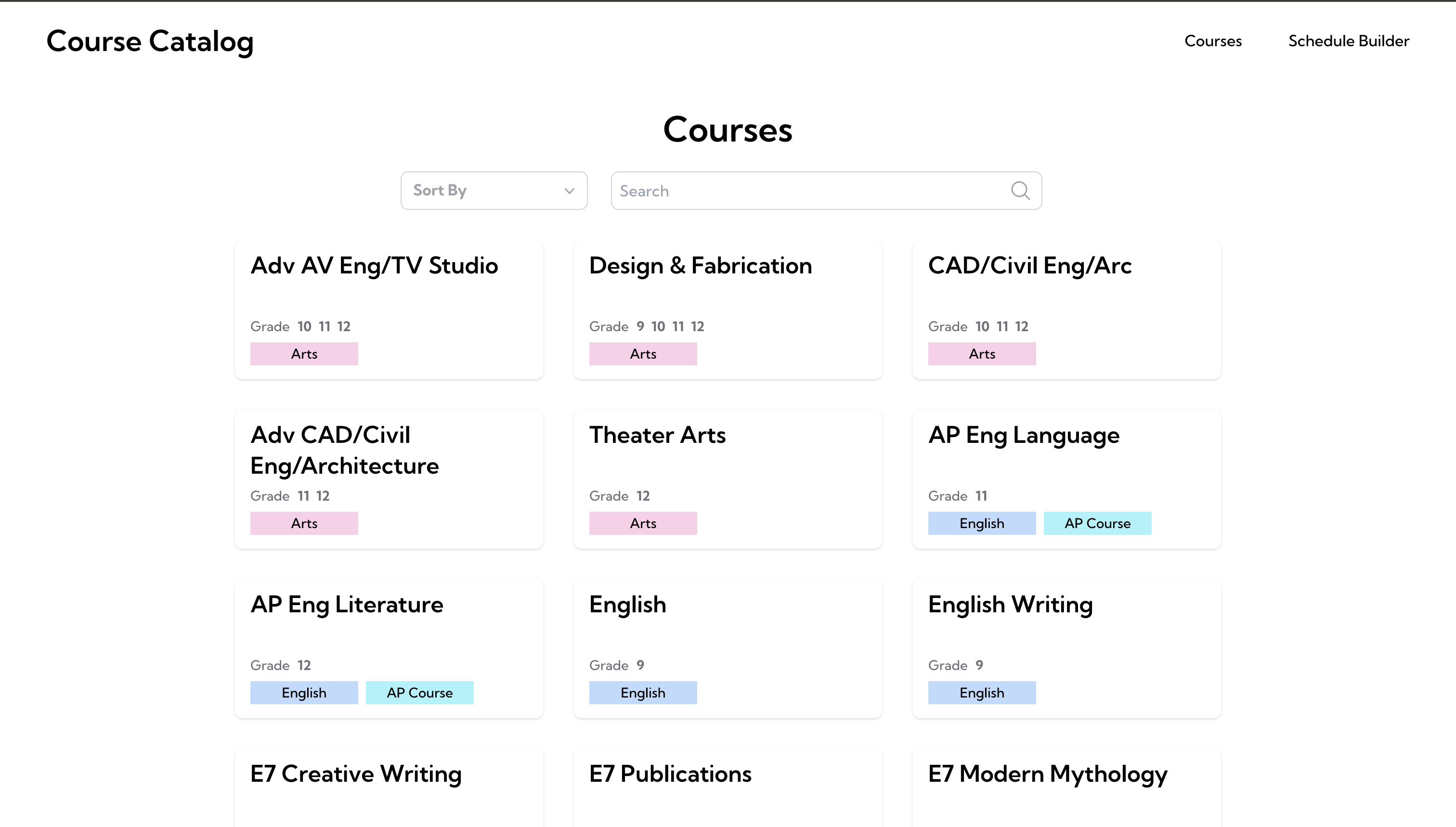The image size is (1456, 827).
Task: Select the Design & Fabrication course
Action: pos(727,310)
